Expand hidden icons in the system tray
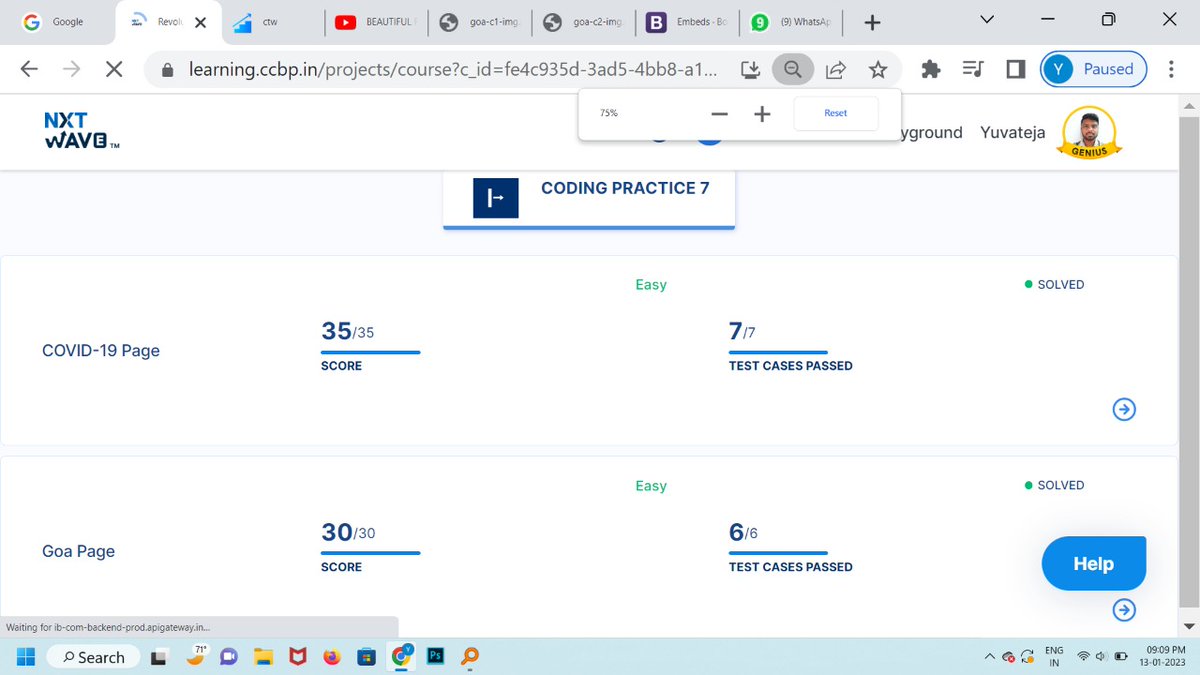The image size is (1200, 675). (x=988, y=657)
